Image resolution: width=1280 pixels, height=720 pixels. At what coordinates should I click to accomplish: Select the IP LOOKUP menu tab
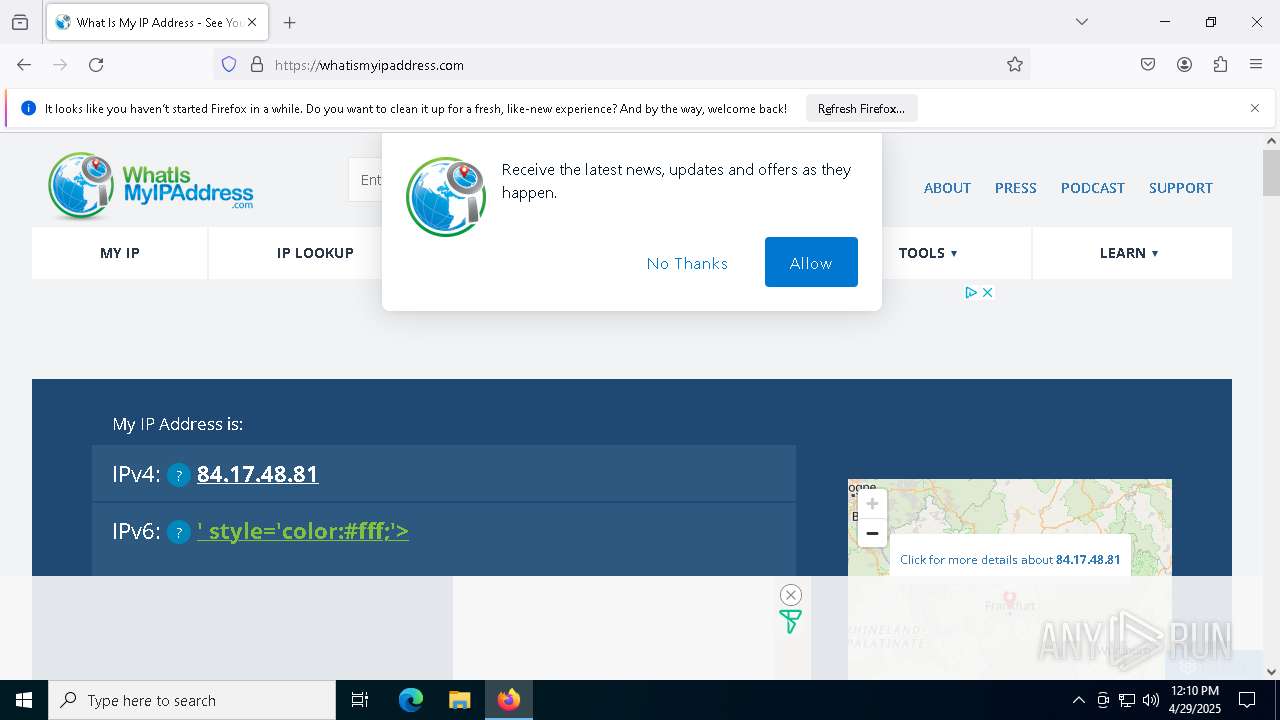pos(315,253)
